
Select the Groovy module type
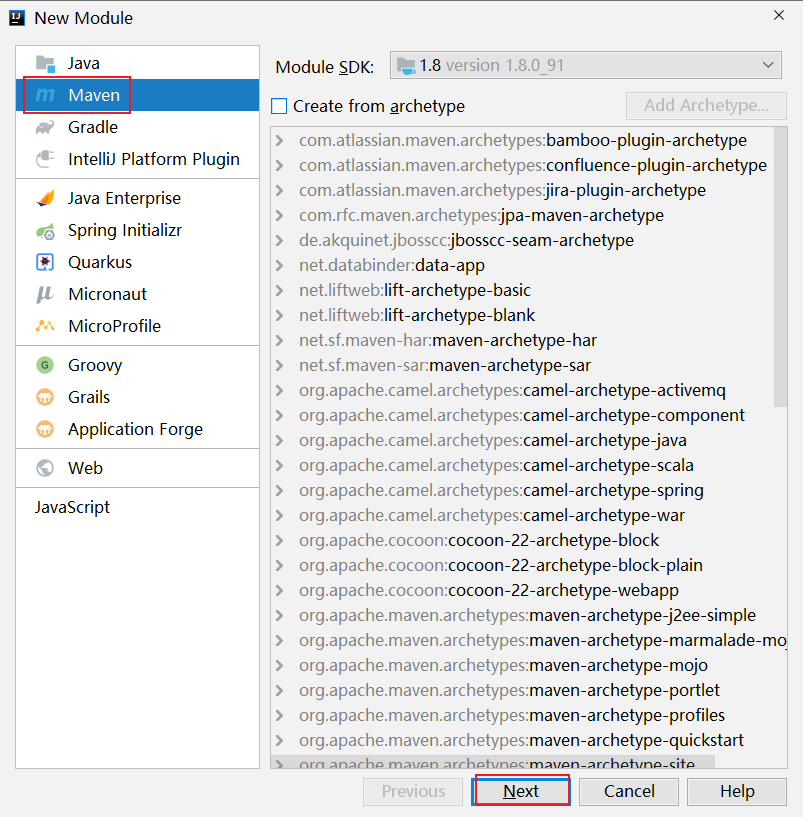94,364
